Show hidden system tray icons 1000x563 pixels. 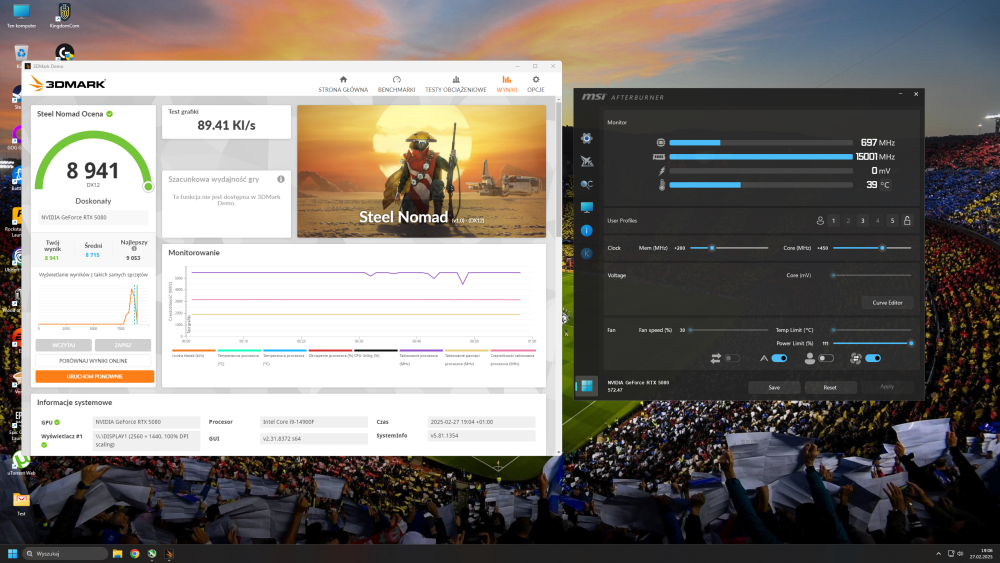(x=938, y=553)
